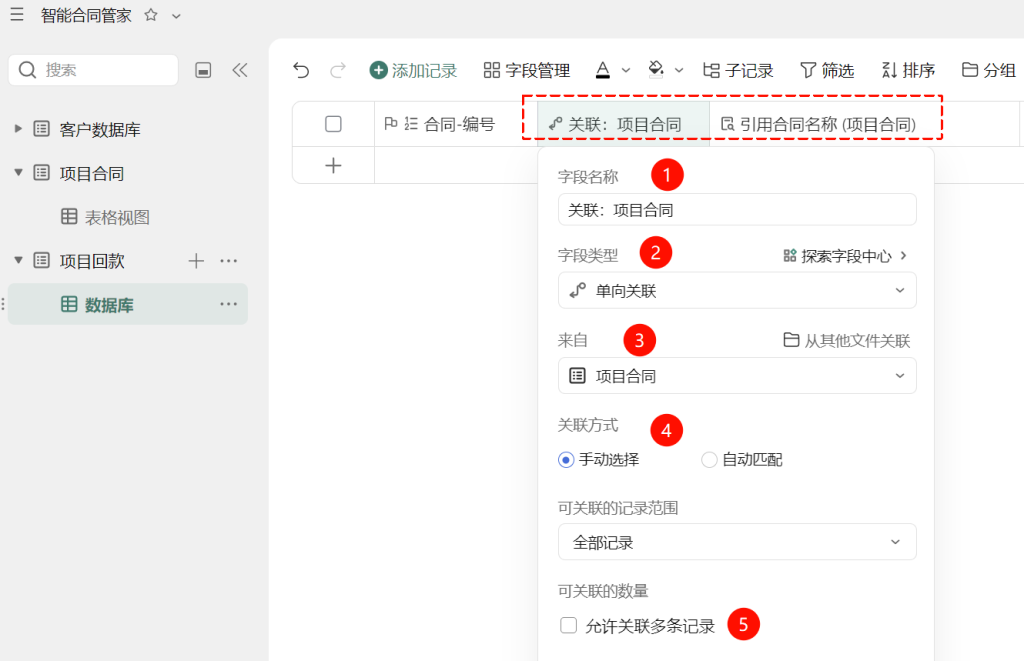Open the 单向关联 field type dropdown

click(737, 291)
